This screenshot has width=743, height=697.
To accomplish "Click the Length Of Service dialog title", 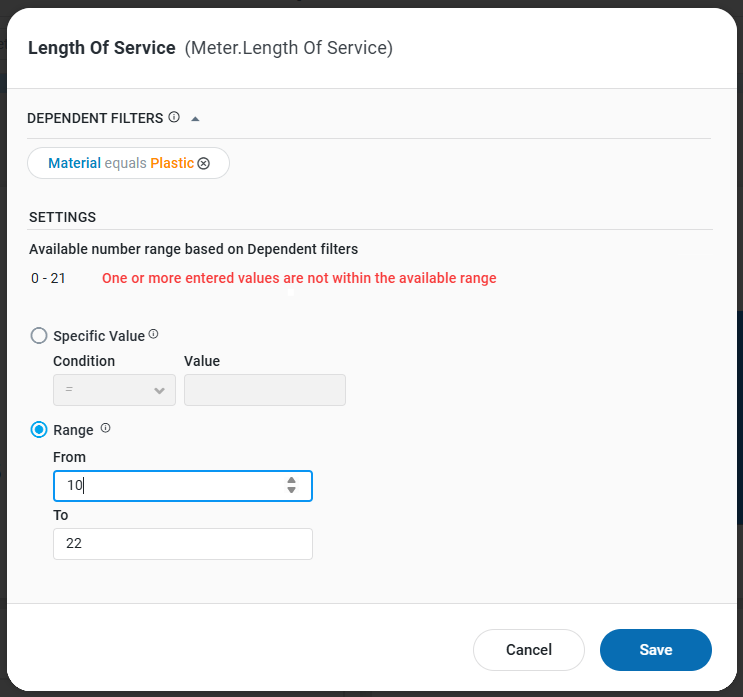I will coord(102,47).
